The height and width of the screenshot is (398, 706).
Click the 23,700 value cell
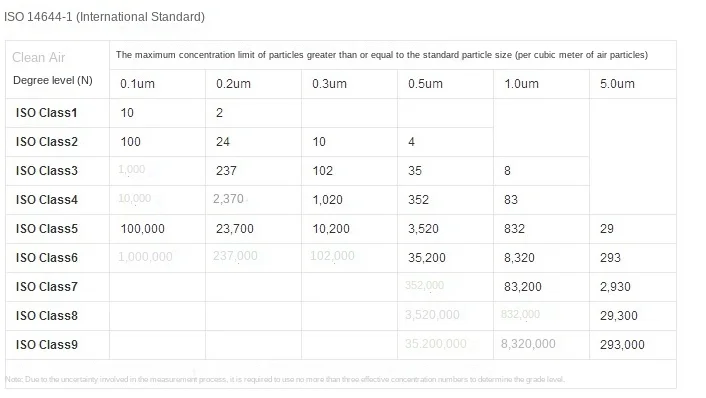click(x=235, y=229)
